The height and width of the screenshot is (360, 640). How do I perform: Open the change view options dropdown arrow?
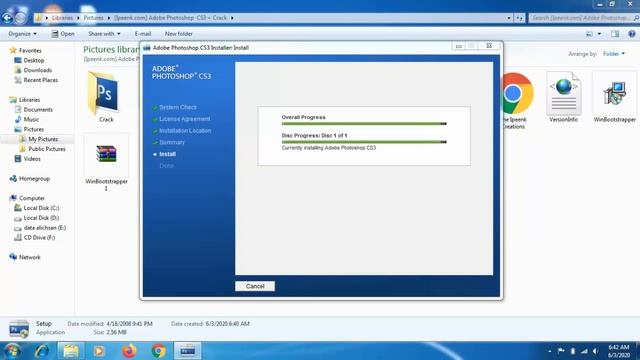click(x=599, y=34)
